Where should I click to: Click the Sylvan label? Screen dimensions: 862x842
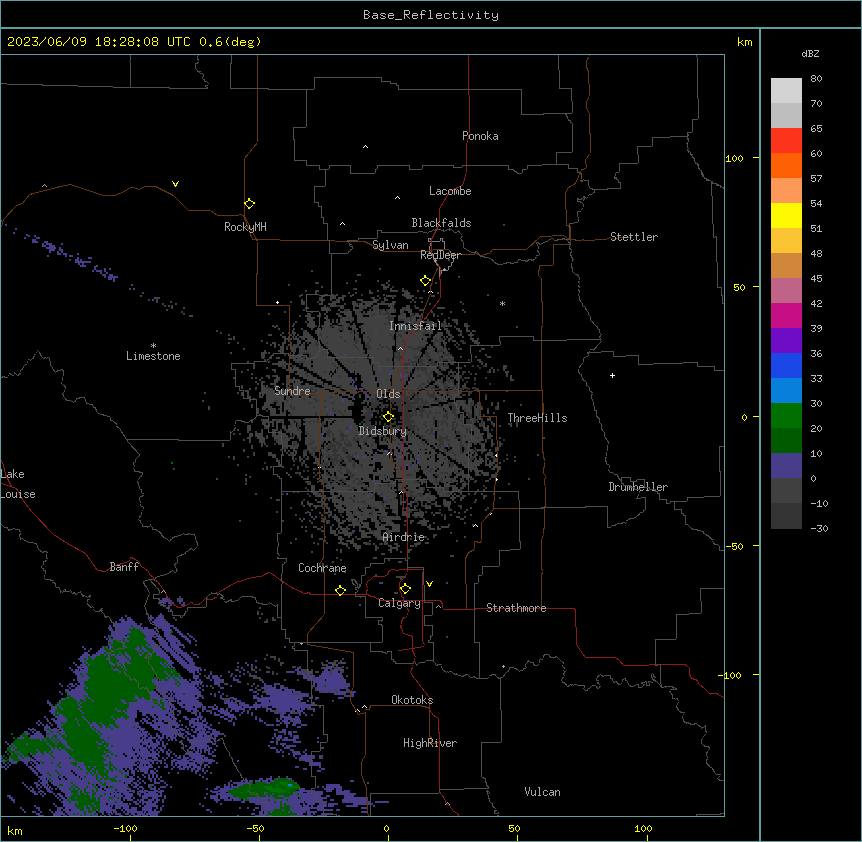point(390,245)
